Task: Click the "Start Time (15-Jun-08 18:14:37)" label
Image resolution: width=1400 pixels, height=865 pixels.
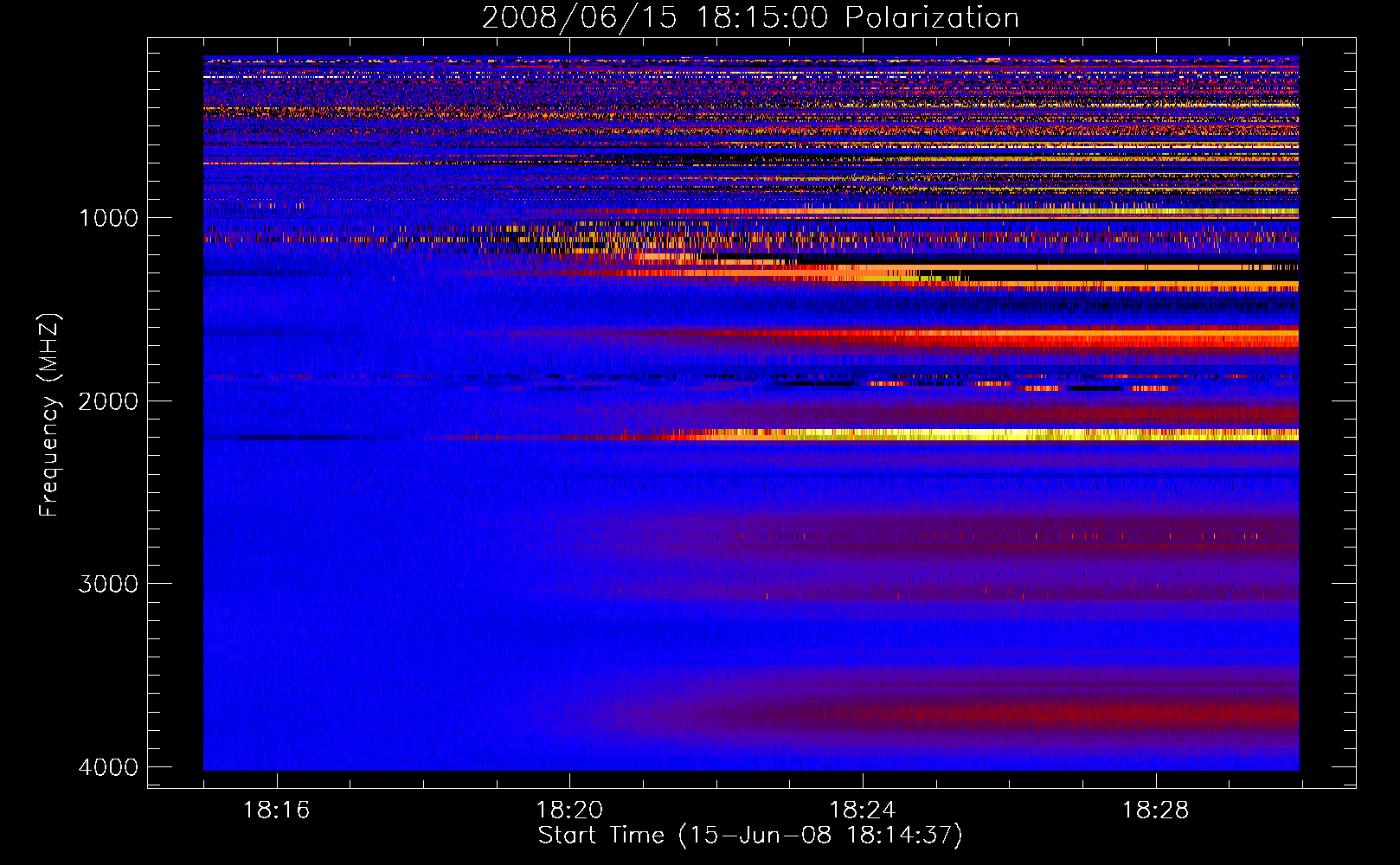Action: click(x=750, y=836)
